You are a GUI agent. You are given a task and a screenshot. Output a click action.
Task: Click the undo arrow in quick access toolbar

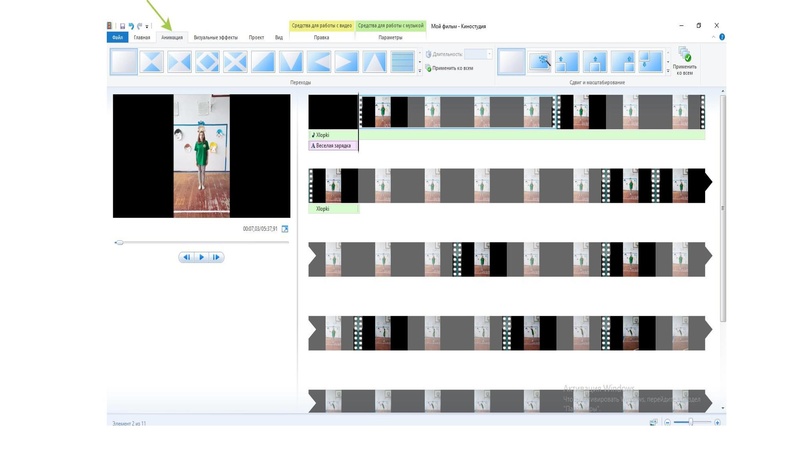(x=131, y=26)
